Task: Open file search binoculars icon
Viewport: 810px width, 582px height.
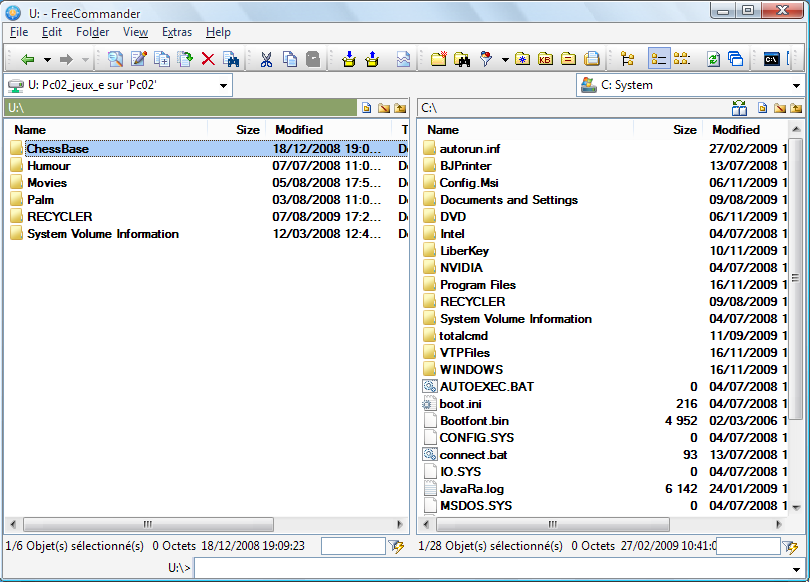Action: pos(231,59)
